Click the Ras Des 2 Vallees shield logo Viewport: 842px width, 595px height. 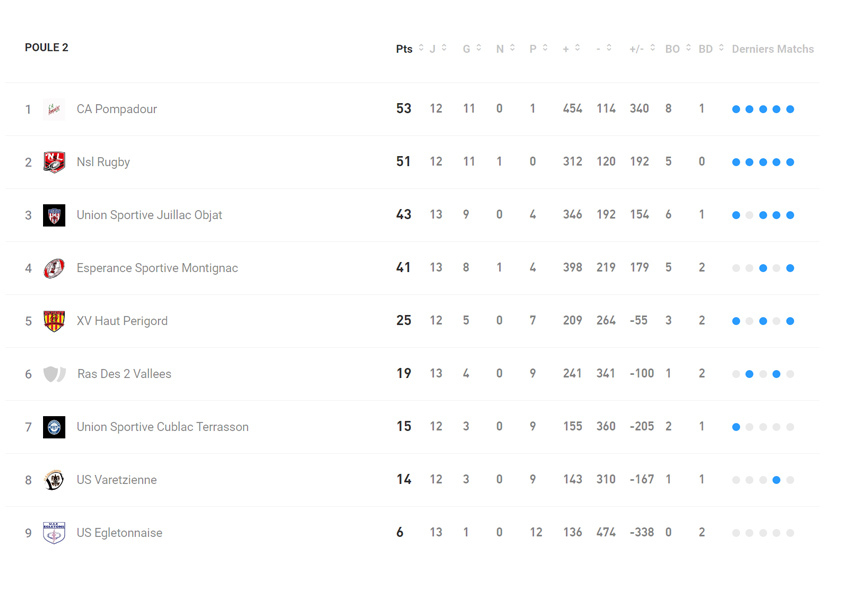[54, 374]
